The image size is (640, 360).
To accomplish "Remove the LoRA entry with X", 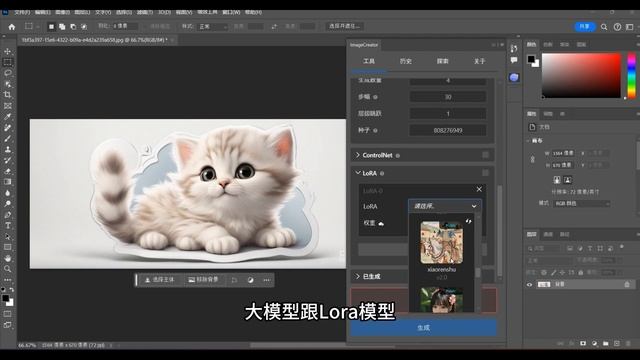I will [x=479, y=189].
